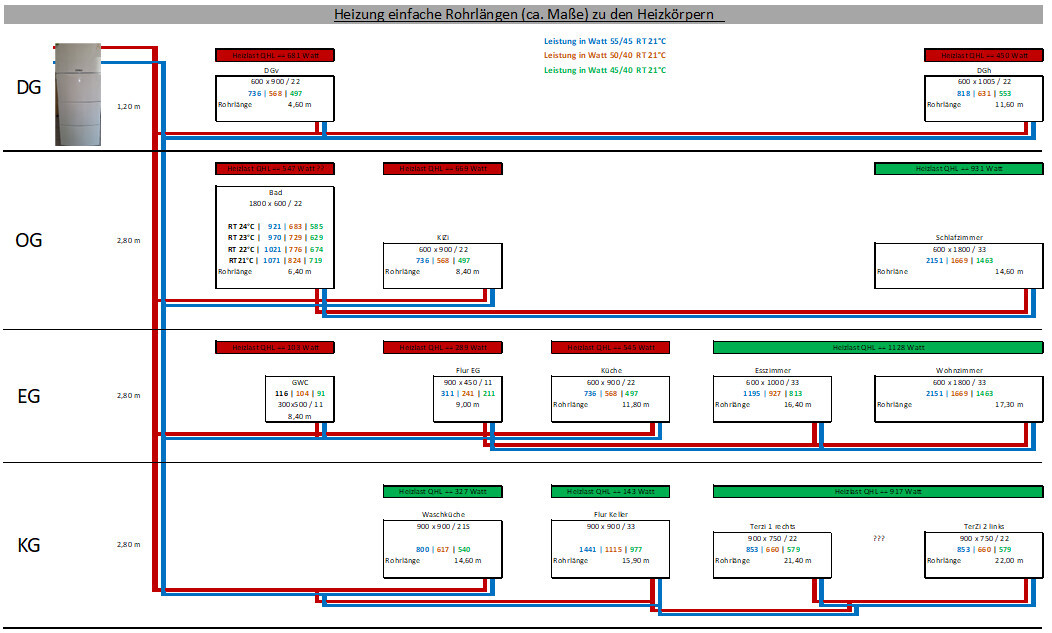1052x633 pixels.
Task: Click the green 'Leistung in Watt 45/40' legend
Action: click(x=604, y=70)
